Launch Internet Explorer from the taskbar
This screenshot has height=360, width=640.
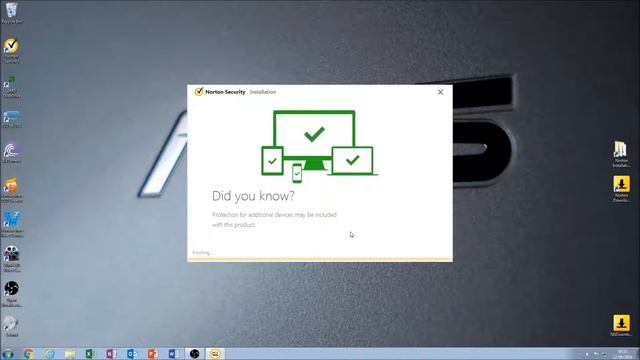tap(49, 354)
